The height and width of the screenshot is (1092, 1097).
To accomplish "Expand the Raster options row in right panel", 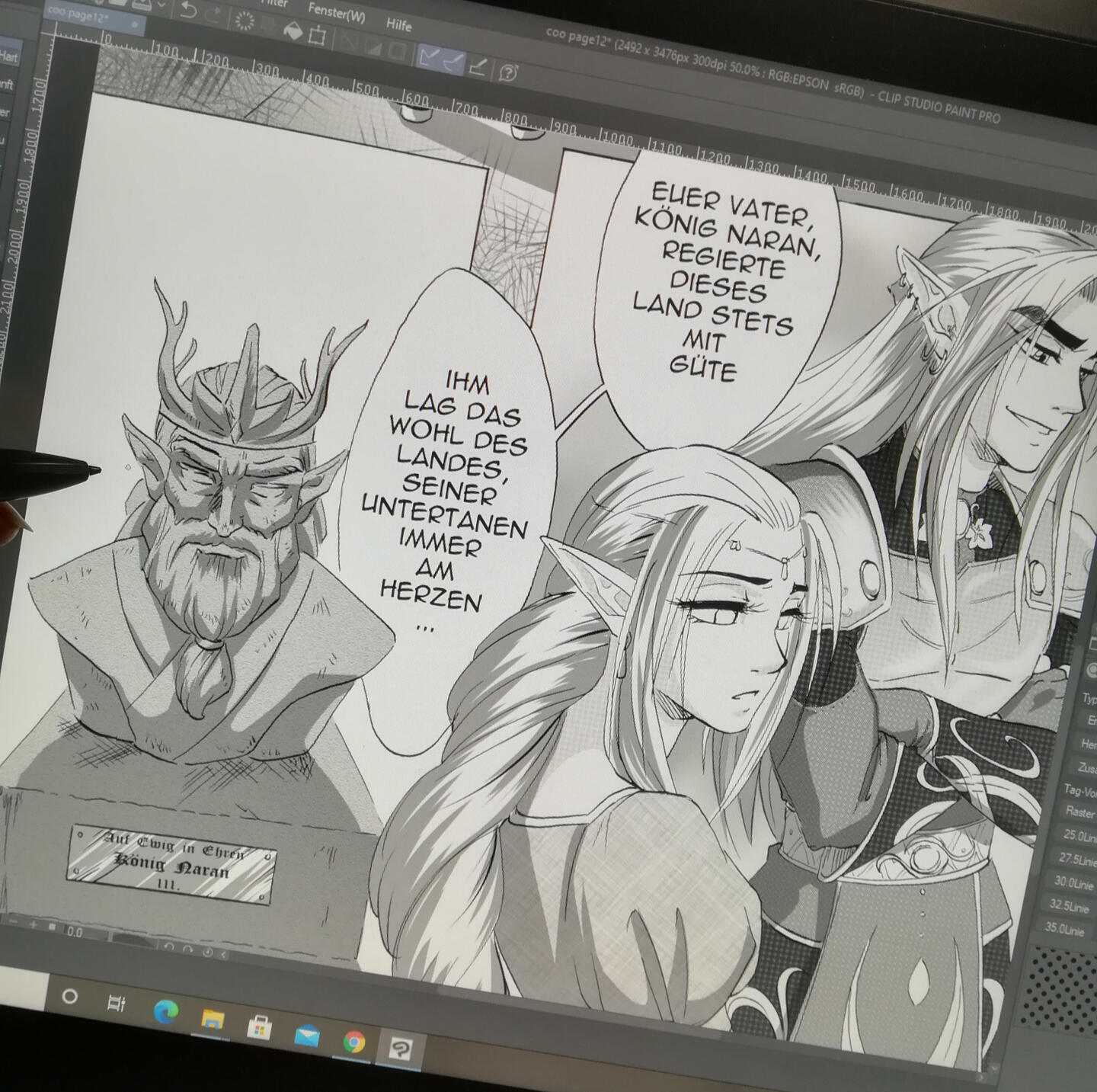I will (x=1080, y=812).
